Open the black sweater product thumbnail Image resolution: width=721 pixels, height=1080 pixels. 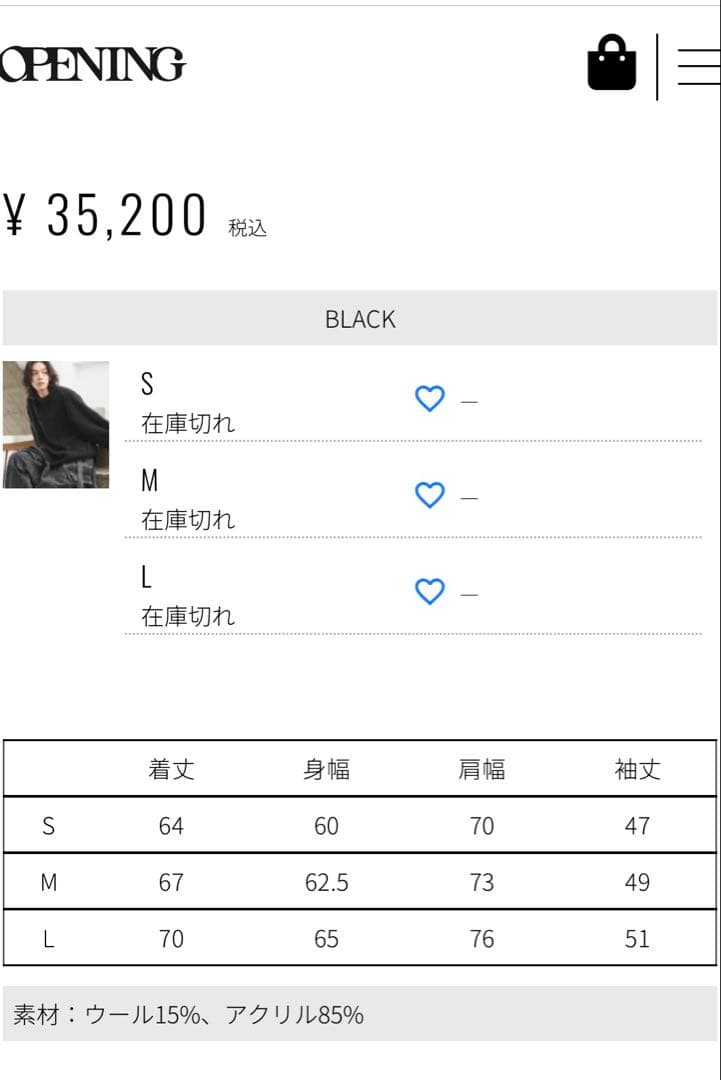coord(56,424)
